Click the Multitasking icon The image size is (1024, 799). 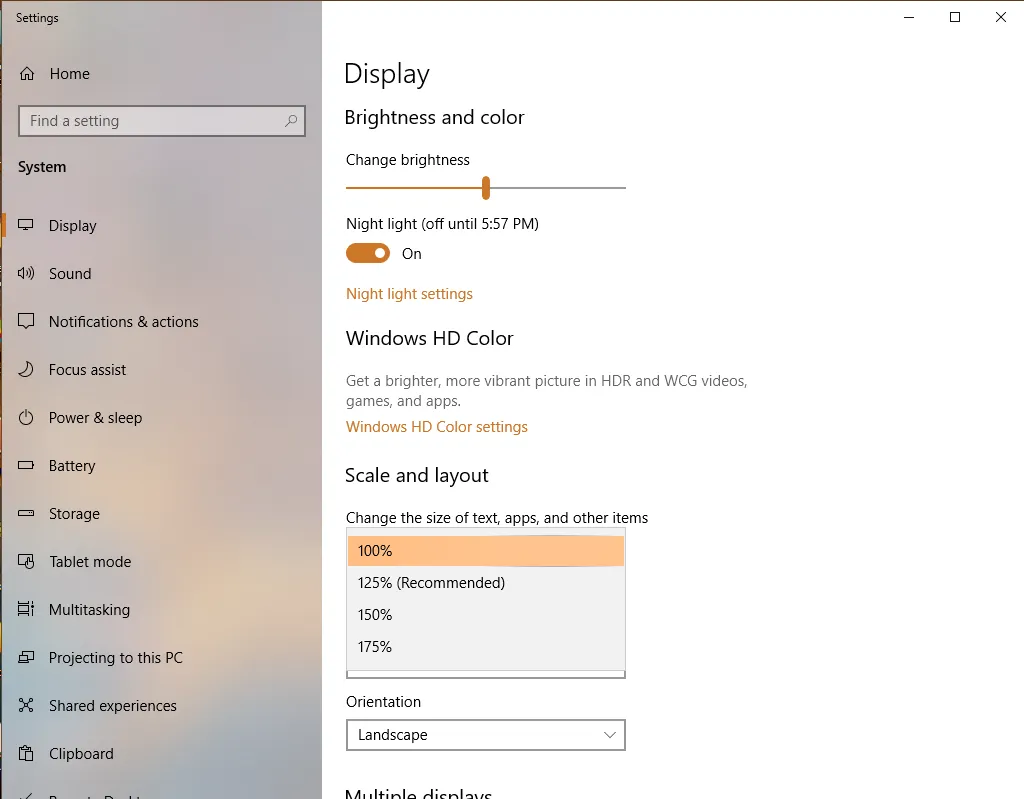pos(27,609)
